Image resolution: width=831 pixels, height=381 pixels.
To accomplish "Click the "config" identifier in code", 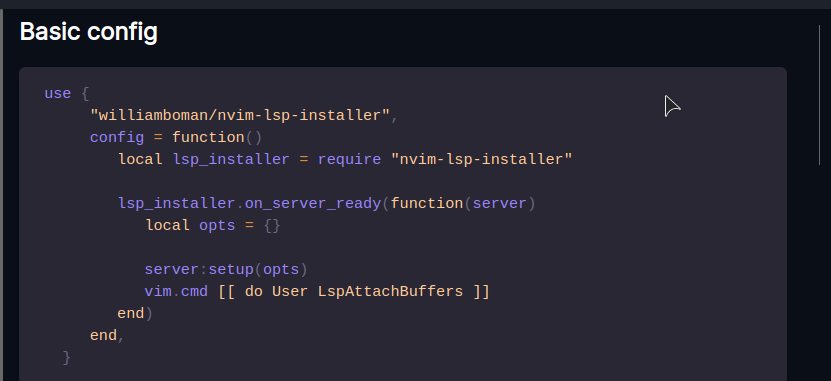I will tap(117, 138).
